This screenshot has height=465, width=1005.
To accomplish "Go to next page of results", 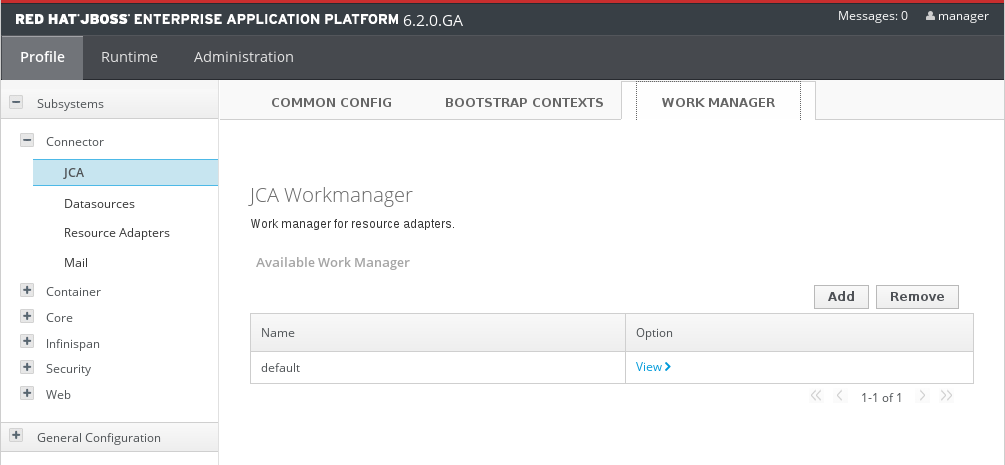I will [x=922, y=397].
